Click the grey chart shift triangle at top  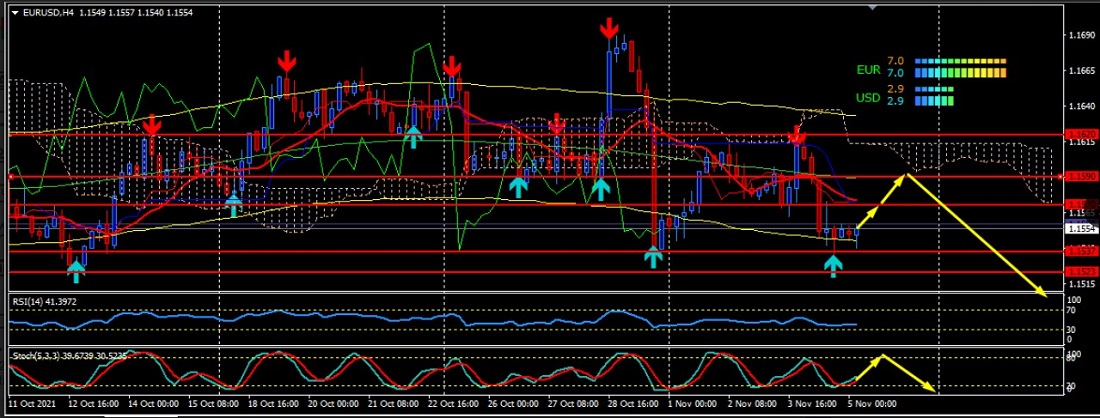873,7
